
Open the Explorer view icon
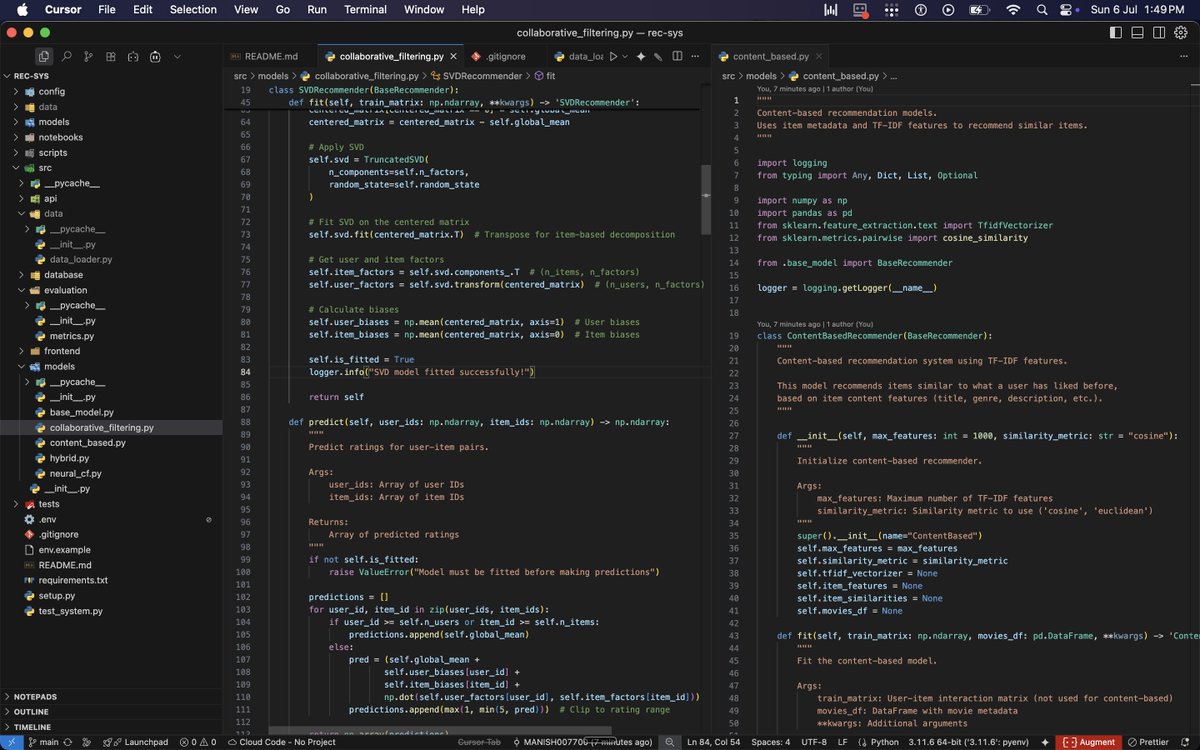43,57
